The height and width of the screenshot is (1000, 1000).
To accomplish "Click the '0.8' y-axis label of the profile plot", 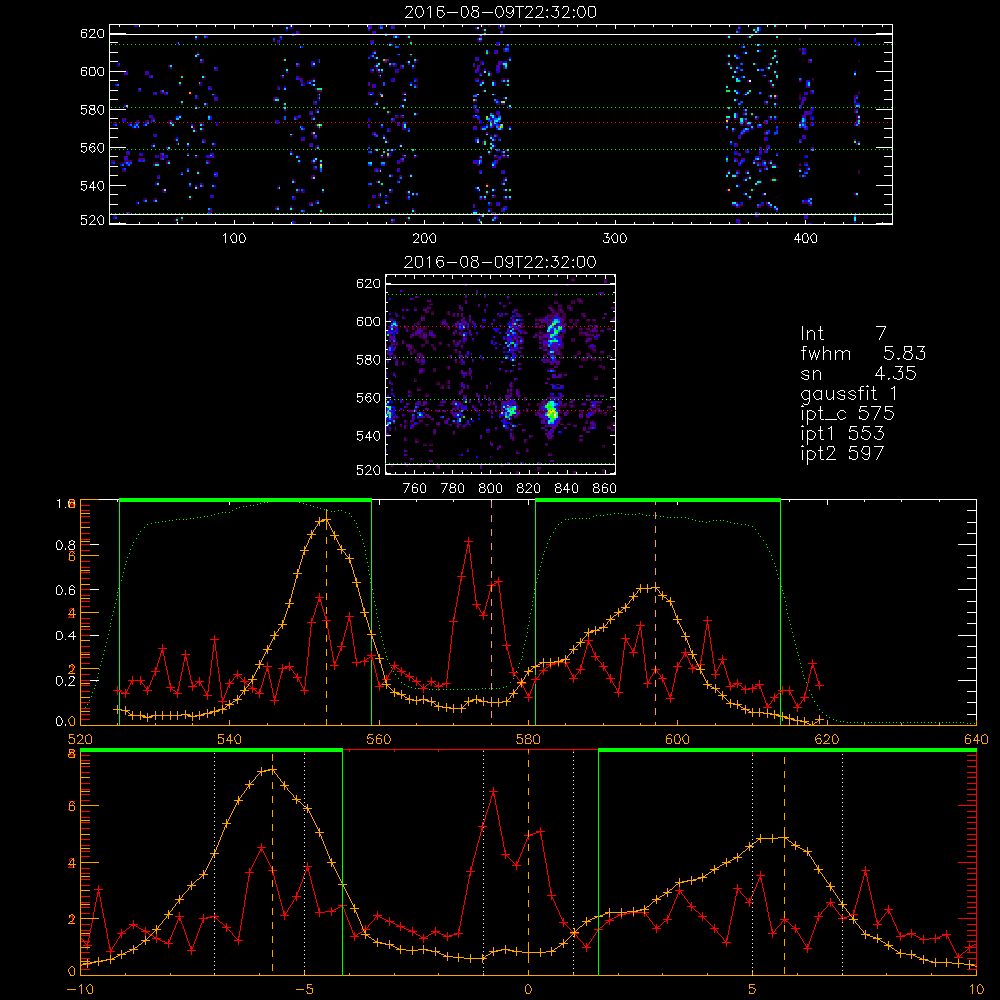I will [x=66, y=545].
